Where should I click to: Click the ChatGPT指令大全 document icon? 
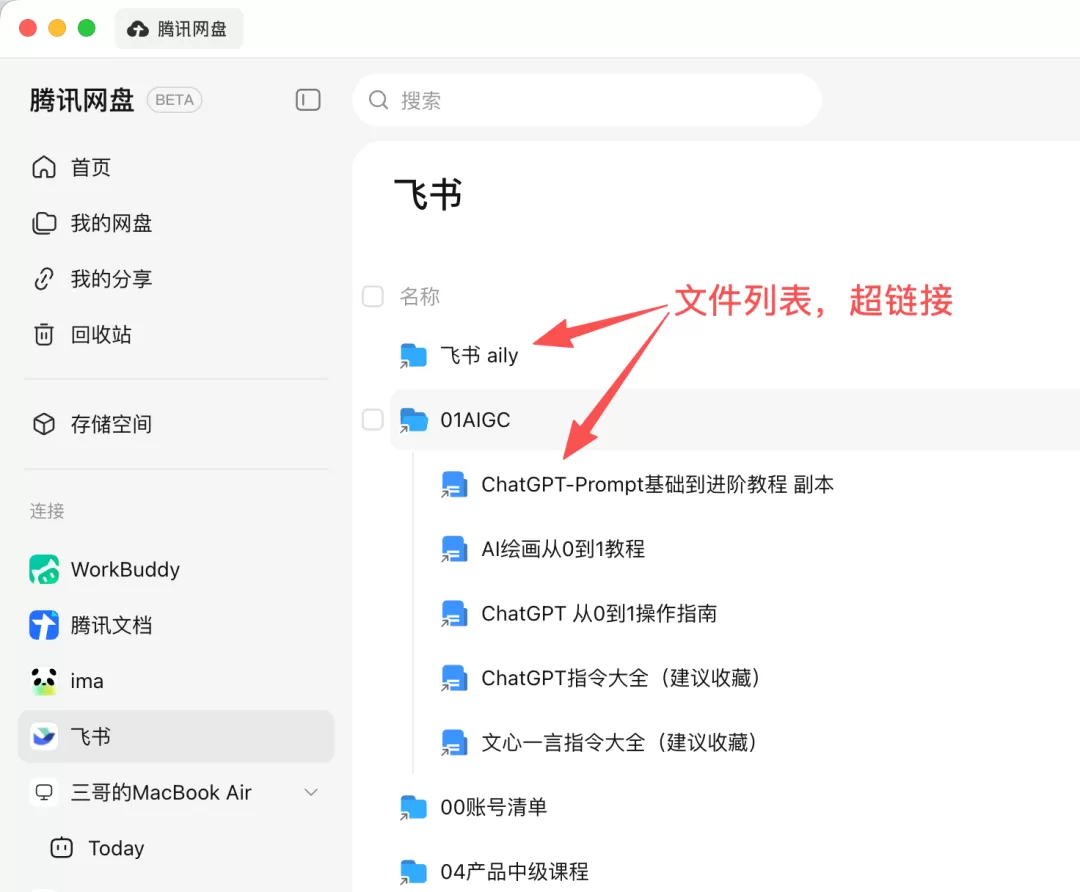coord(454,678)
